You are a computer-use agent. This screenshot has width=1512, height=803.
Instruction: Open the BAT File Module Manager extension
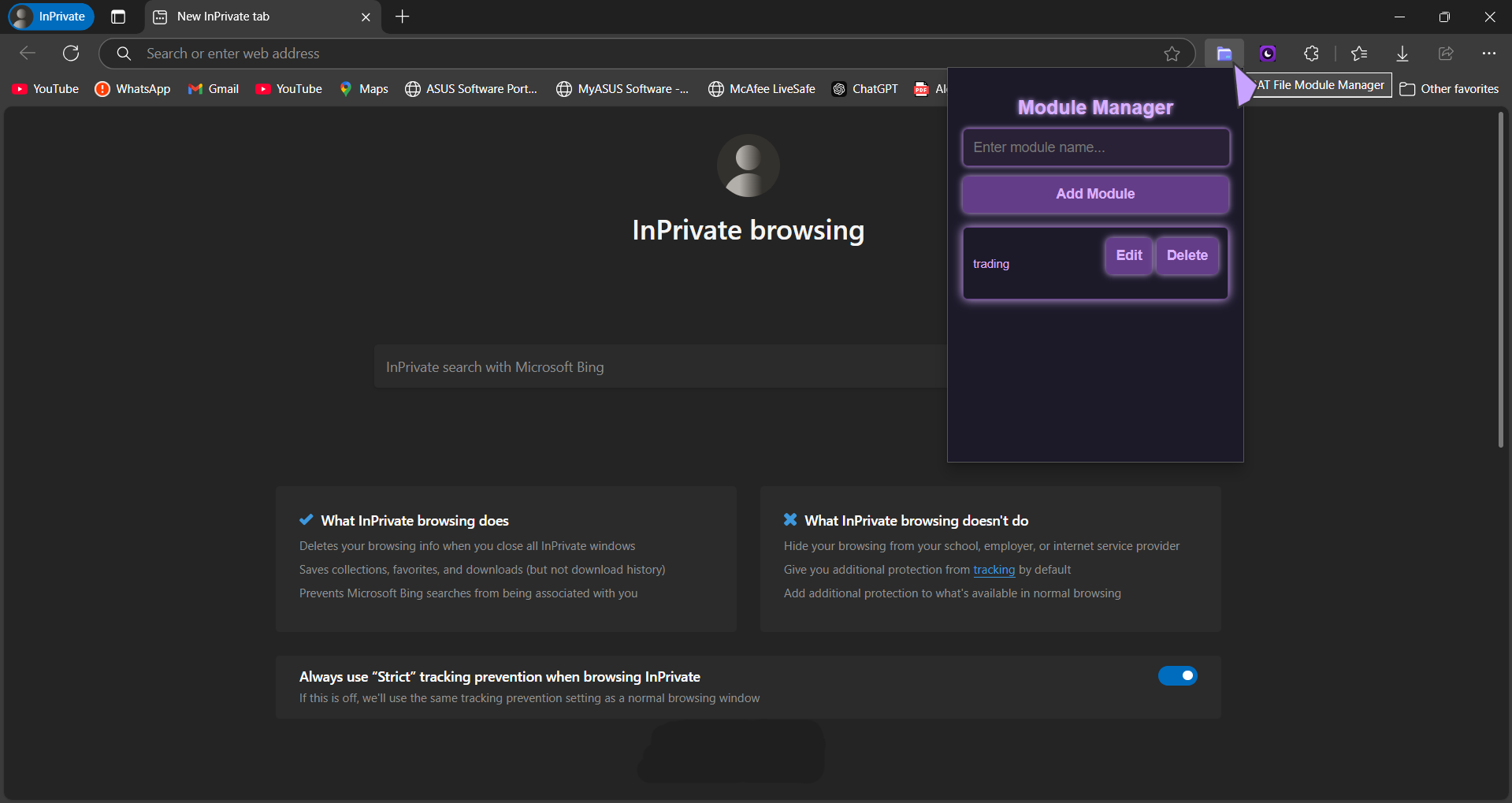point(1224,53)
